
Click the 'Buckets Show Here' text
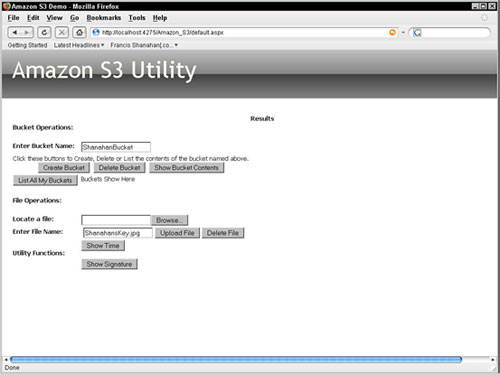108,179
